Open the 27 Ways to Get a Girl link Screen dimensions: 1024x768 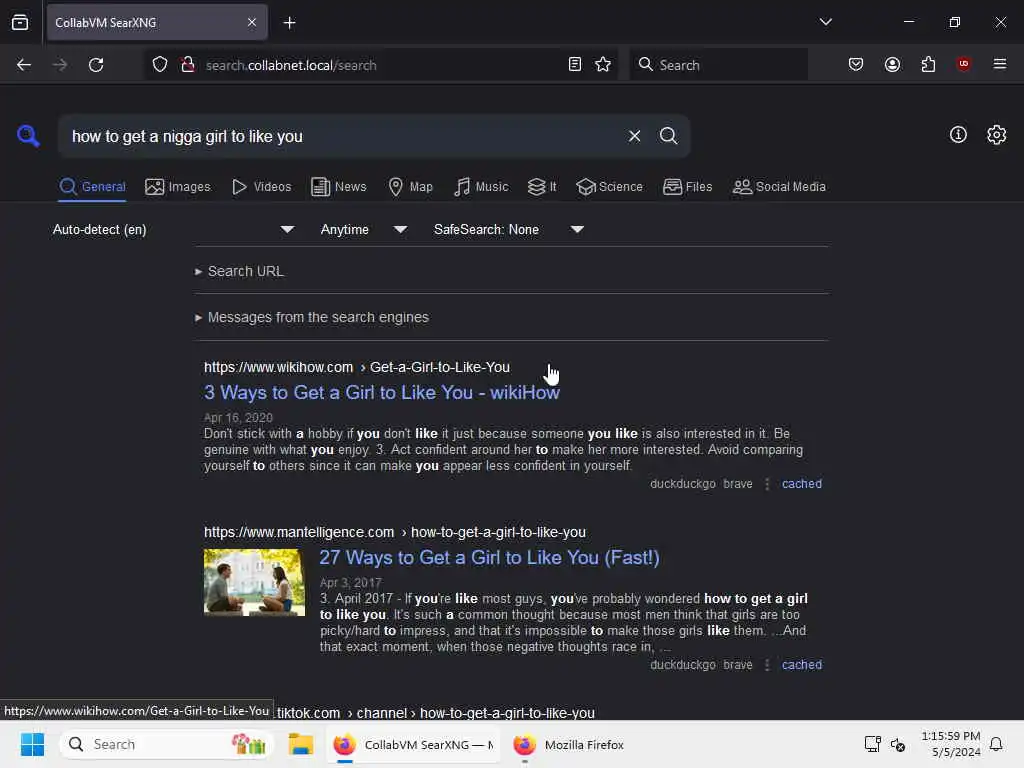point(489,558)
